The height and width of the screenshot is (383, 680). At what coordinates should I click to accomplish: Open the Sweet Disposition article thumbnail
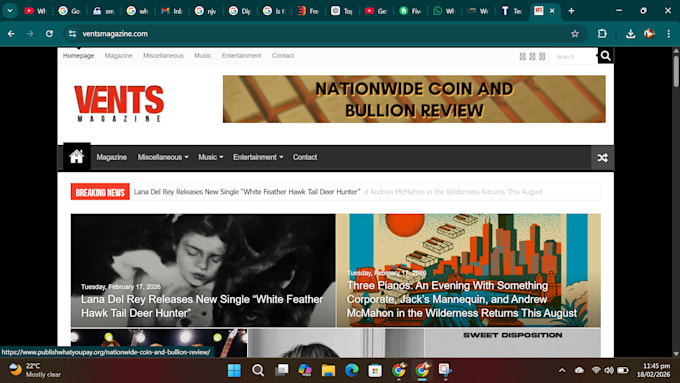point(513,343)
